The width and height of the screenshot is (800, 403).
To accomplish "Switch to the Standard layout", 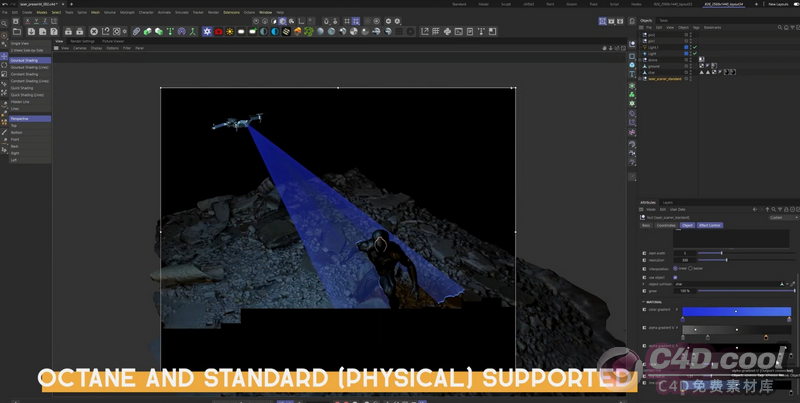I will point(459,4).
